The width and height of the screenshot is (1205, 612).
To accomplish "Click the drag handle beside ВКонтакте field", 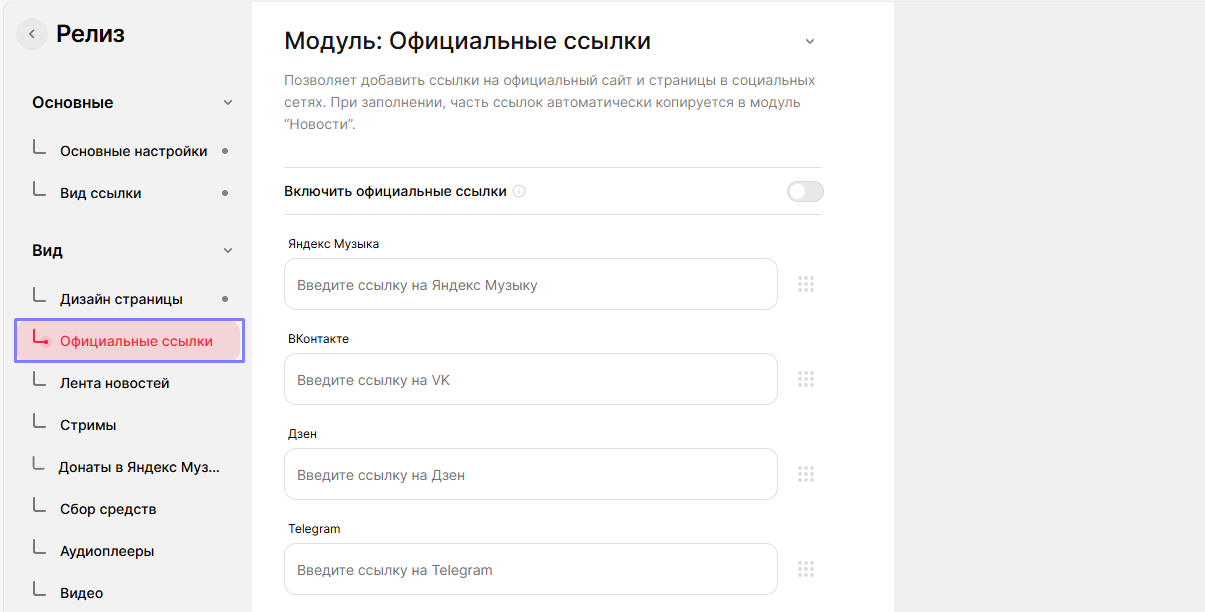I will click(806, 379).
